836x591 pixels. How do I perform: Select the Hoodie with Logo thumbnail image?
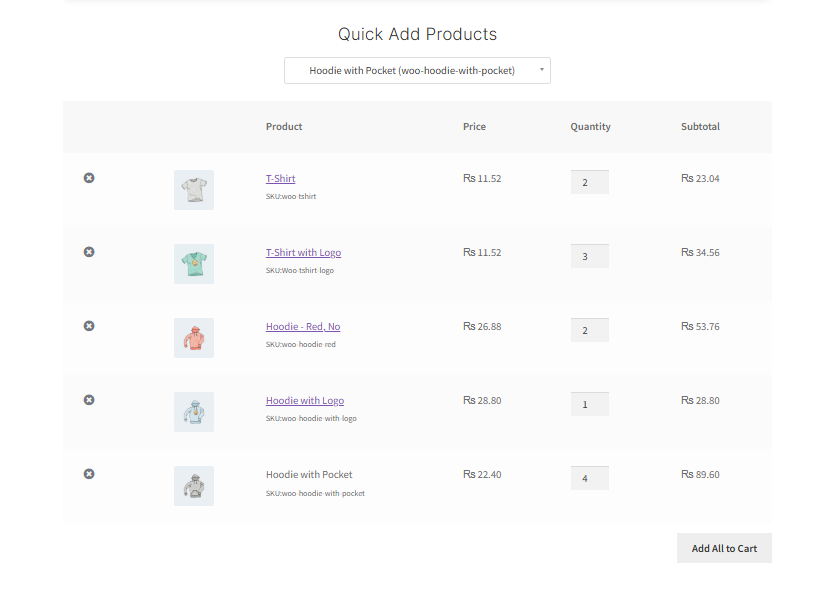pyautogui.click(x=193, y=411)
